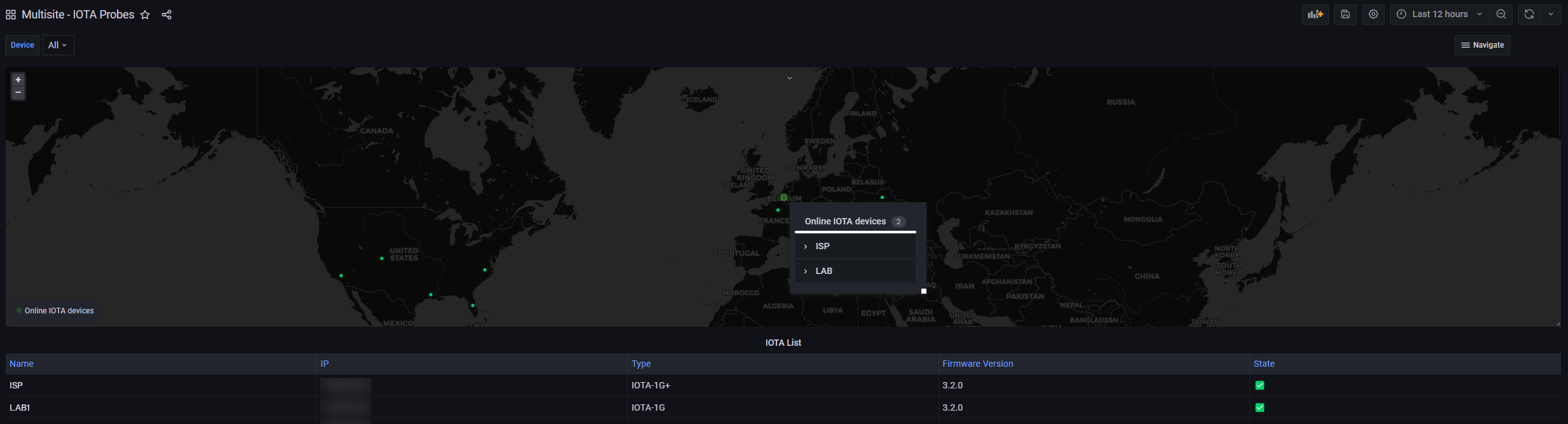The height and width of the screenshot is (424, 1568).
Task: Select the Online IOTA devices tooltip header
Action: click(855, 221)
